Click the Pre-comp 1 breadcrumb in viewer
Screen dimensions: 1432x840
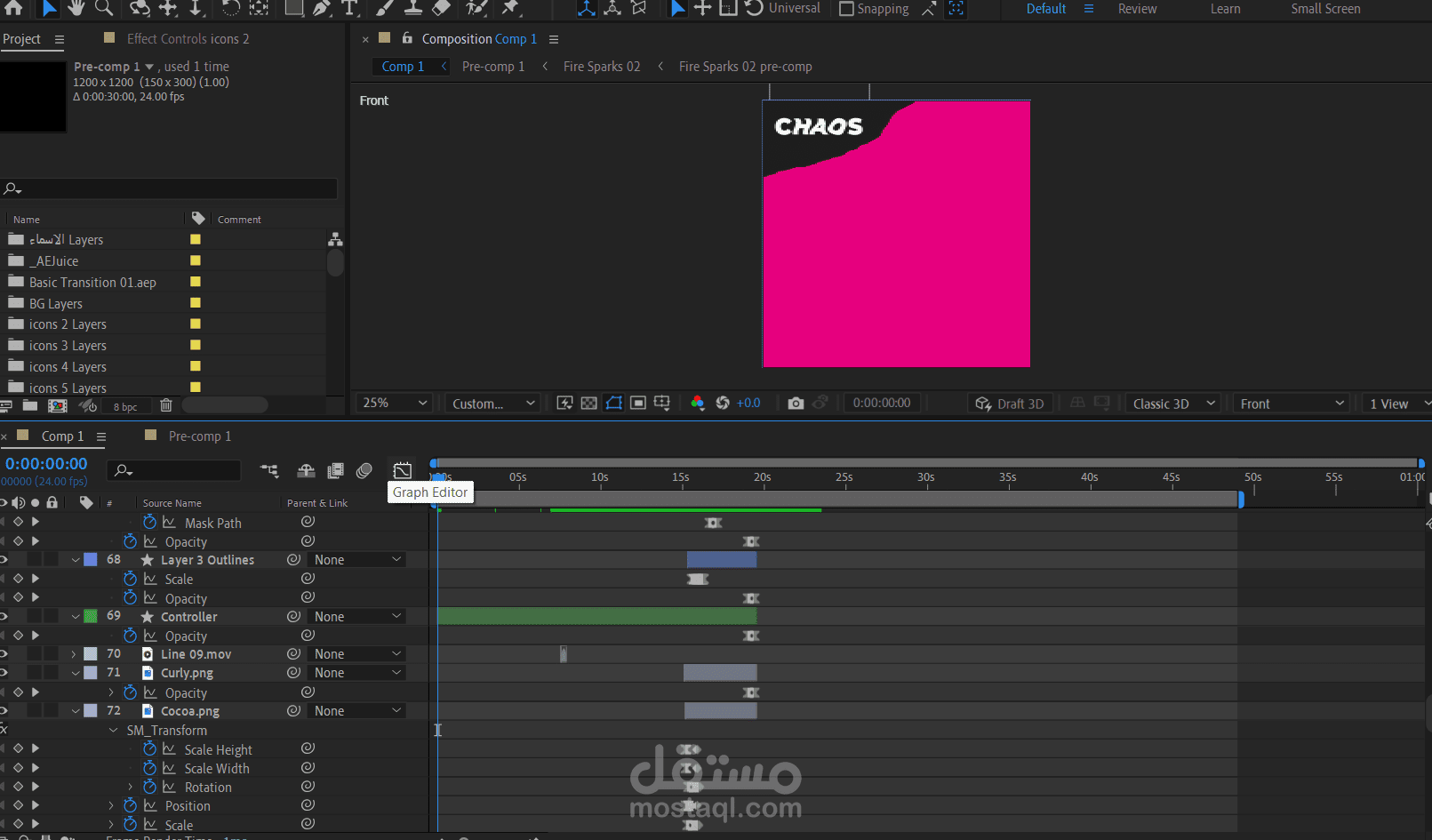[493, 67]
